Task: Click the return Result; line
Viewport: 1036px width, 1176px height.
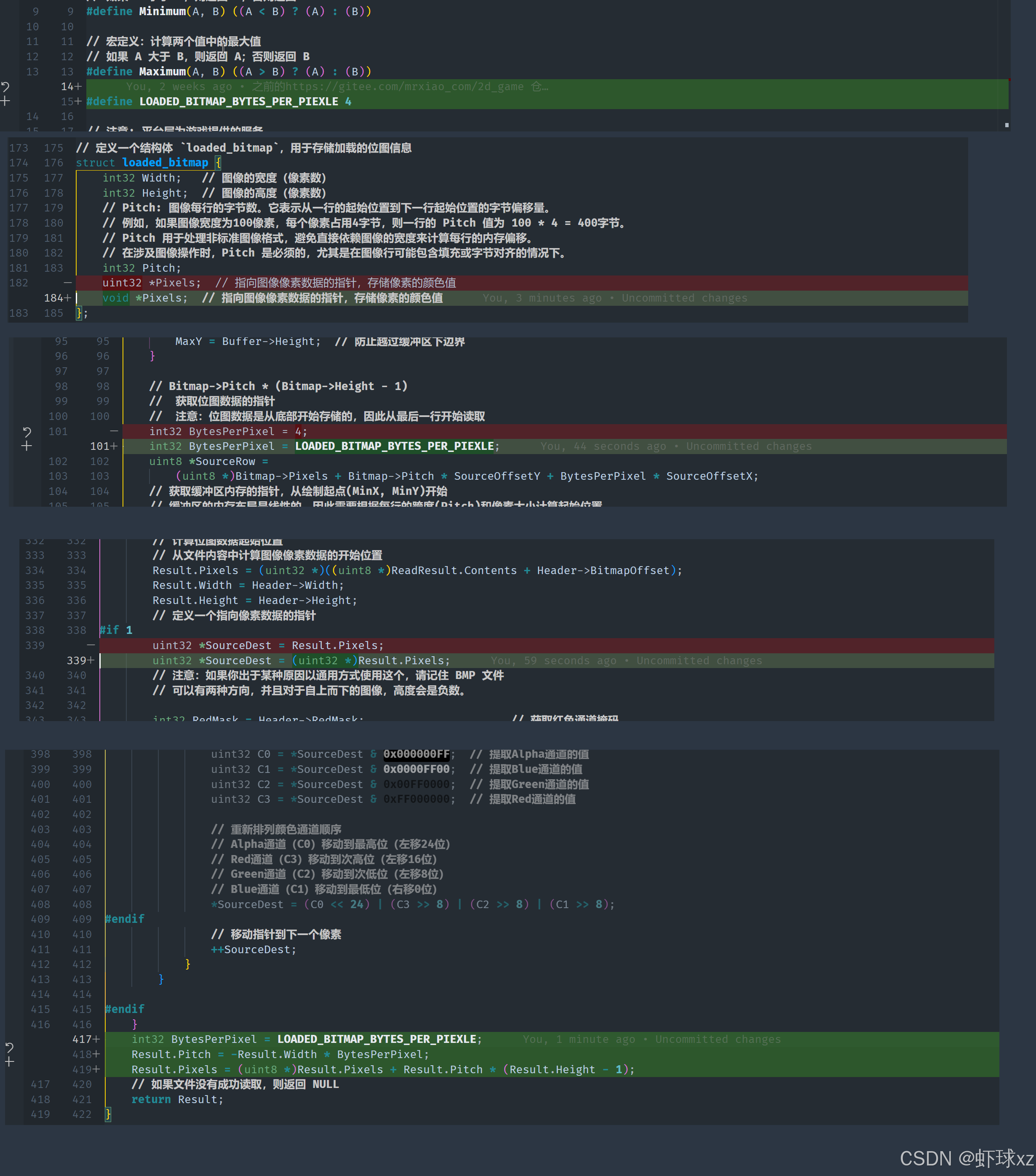Action: tap(177, 1099)
